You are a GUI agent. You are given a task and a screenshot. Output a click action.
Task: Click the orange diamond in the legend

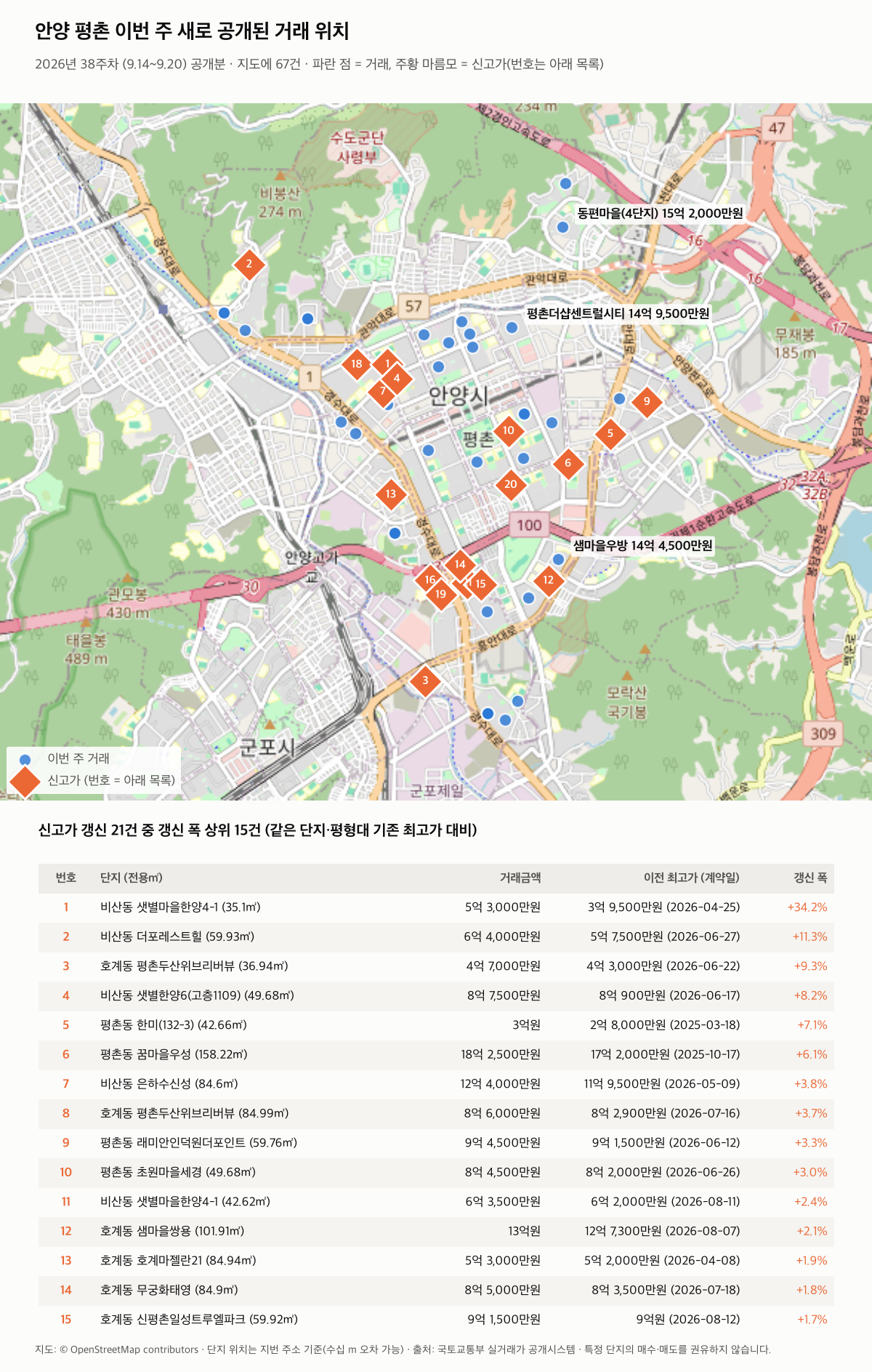(25, 781)
